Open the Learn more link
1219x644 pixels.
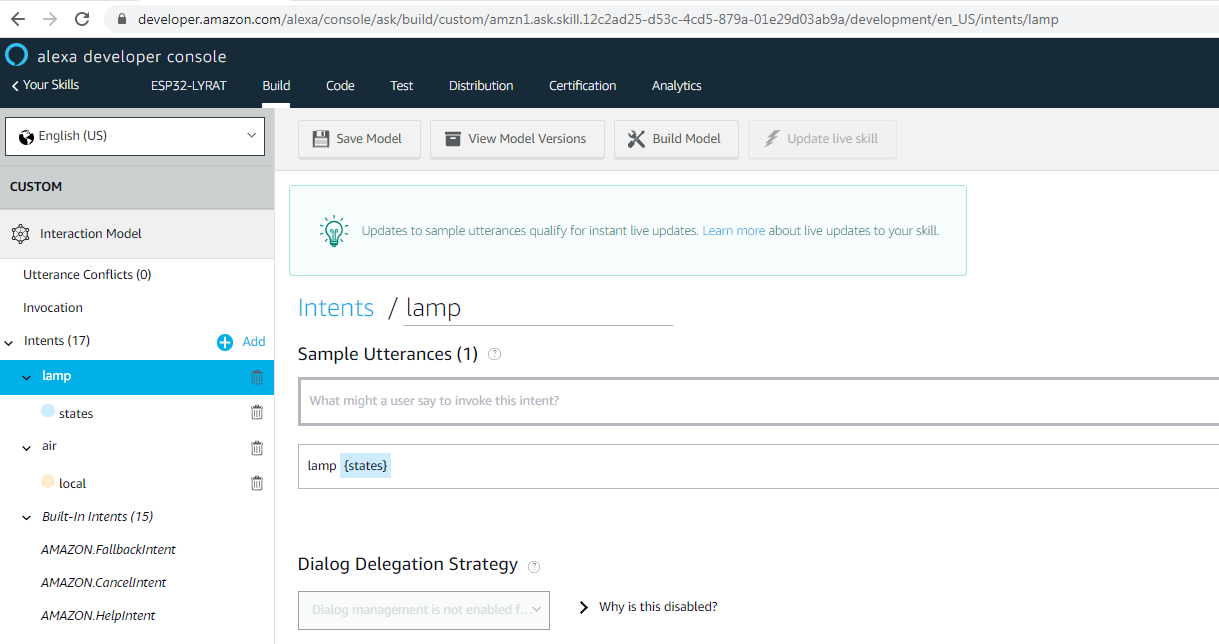[x=734, y=231]
